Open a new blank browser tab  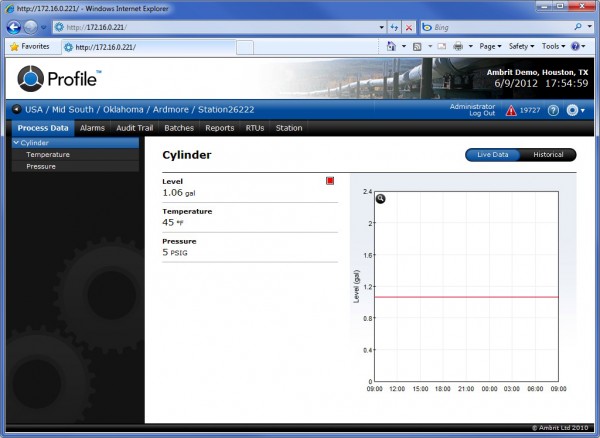click(245, 48)
